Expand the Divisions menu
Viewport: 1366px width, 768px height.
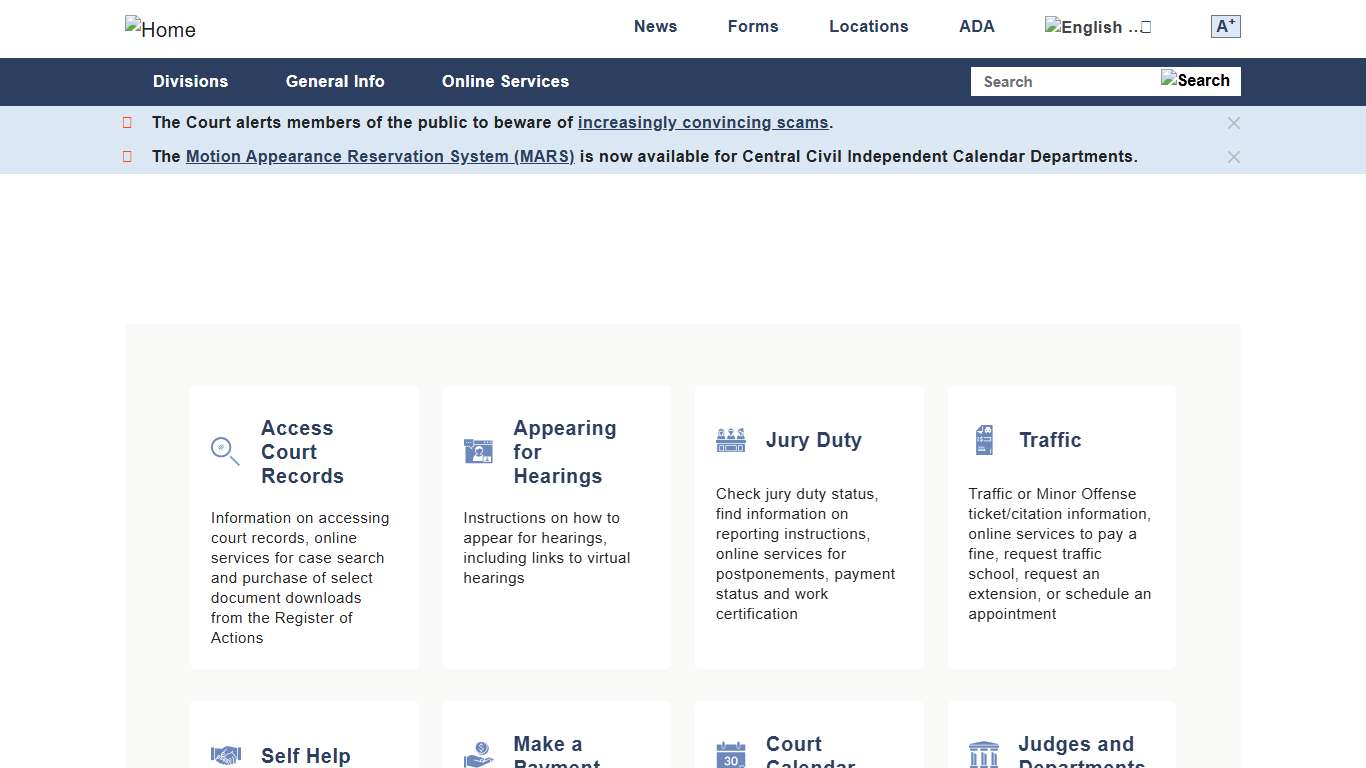190,82
